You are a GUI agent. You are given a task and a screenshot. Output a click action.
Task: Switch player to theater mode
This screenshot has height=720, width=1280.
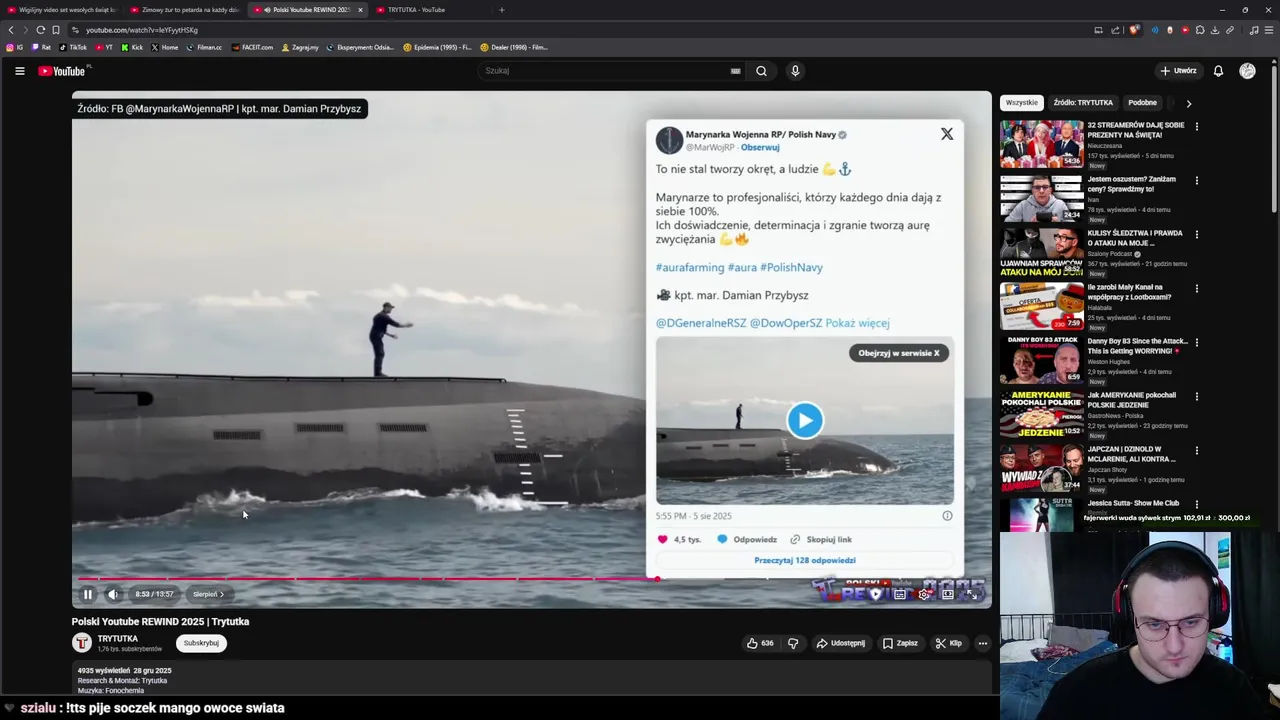click(x=948, y=594)
